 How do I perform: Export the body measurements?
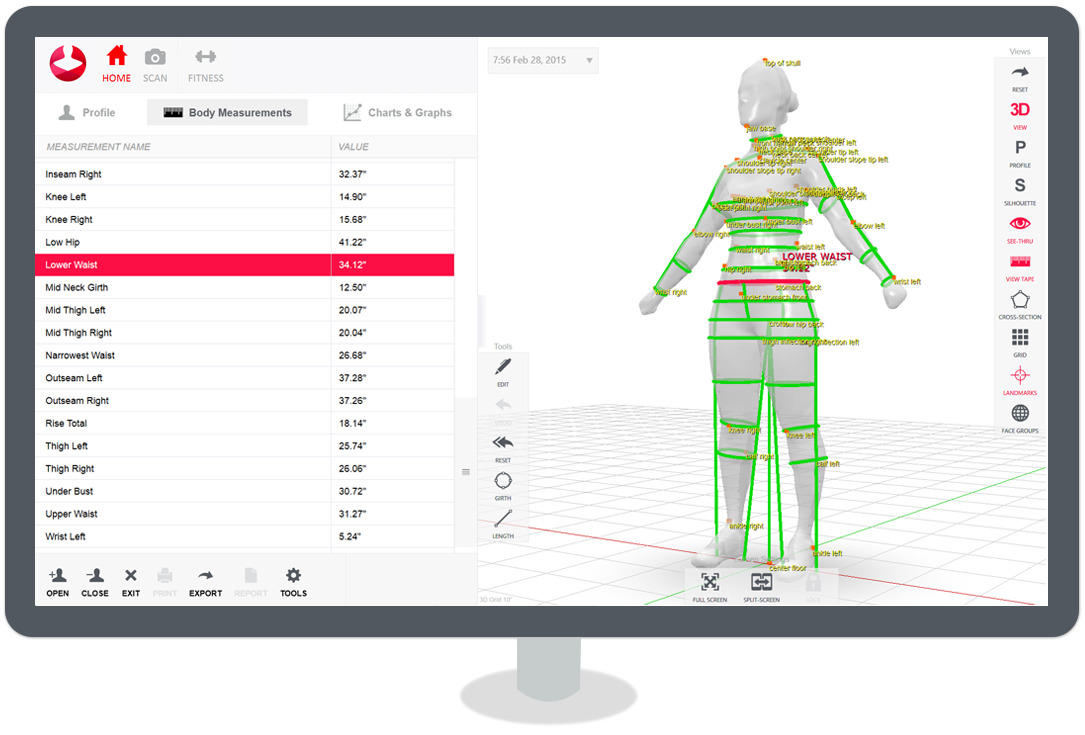coord(204,581)
